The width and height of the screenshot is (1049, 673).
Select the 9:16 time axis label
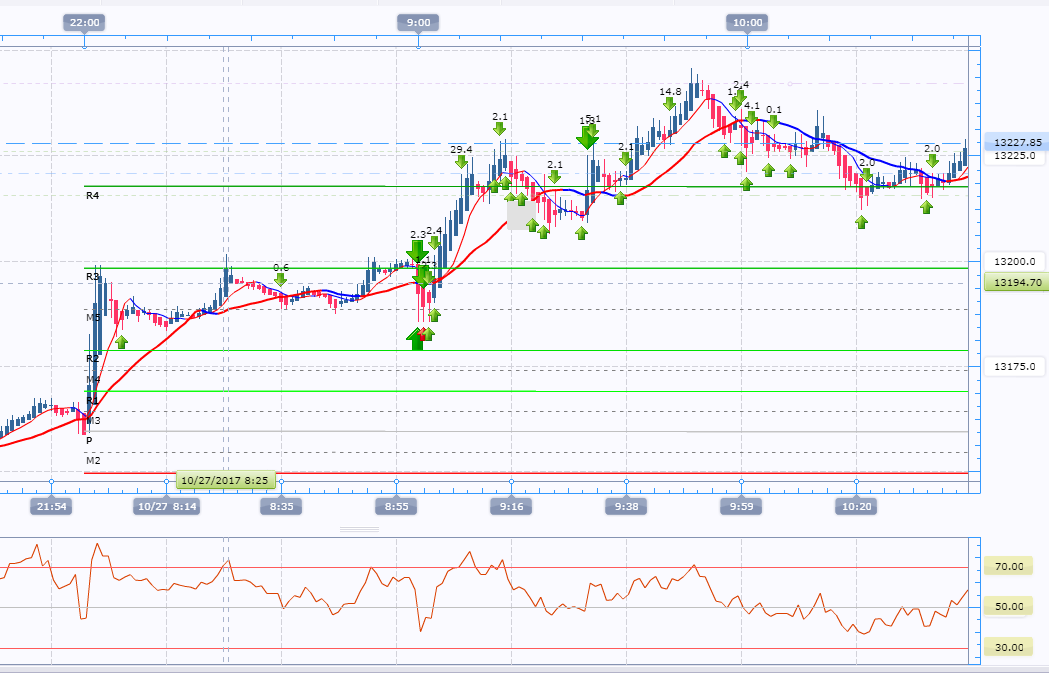(x=512, y=506)
